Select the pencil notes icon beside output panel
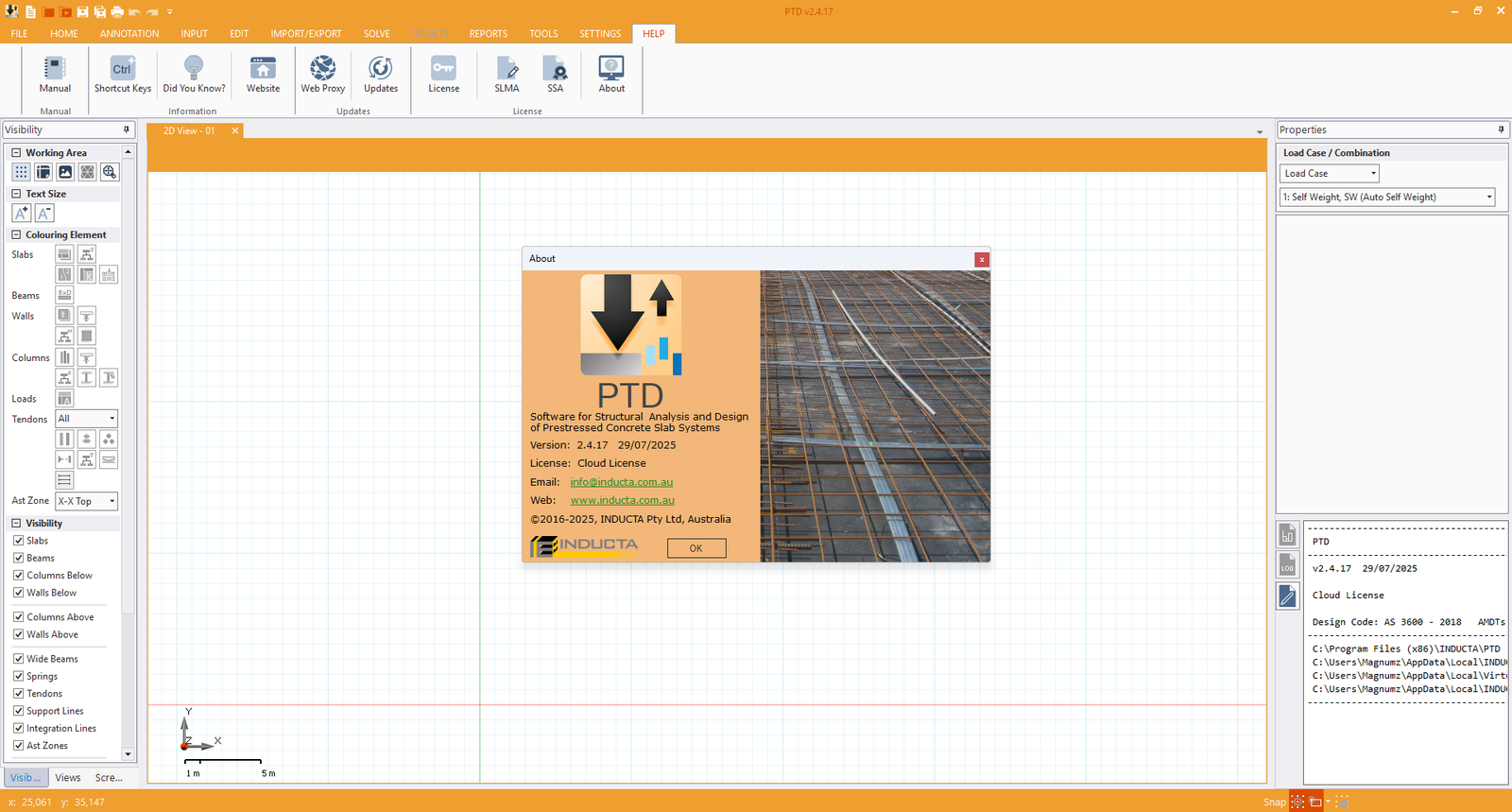Screen dimensions: 1512x812 point(1287,596)
